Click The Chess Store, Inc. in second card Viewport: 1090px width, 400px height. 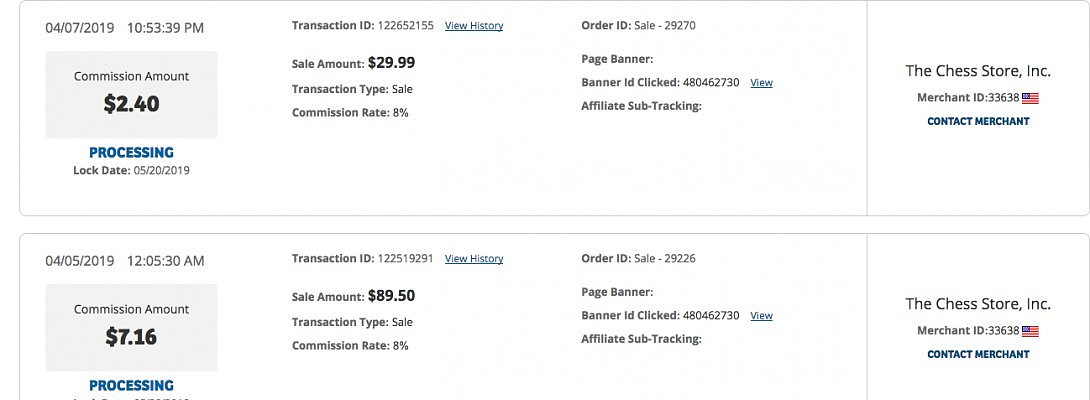click(x=978, y=304)
